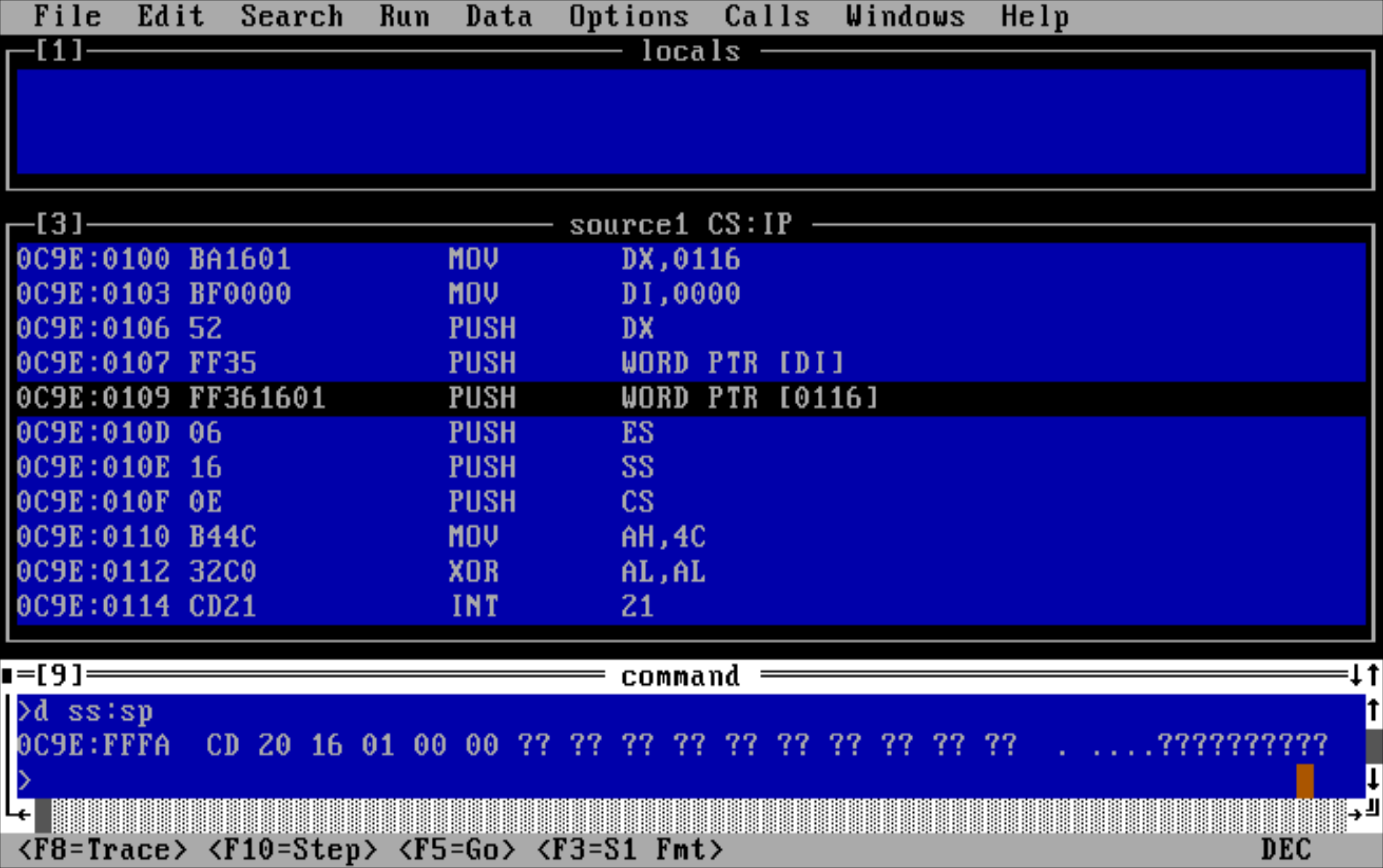
Task: Click the MOV DX,0116 line
Action: (691, 259)
